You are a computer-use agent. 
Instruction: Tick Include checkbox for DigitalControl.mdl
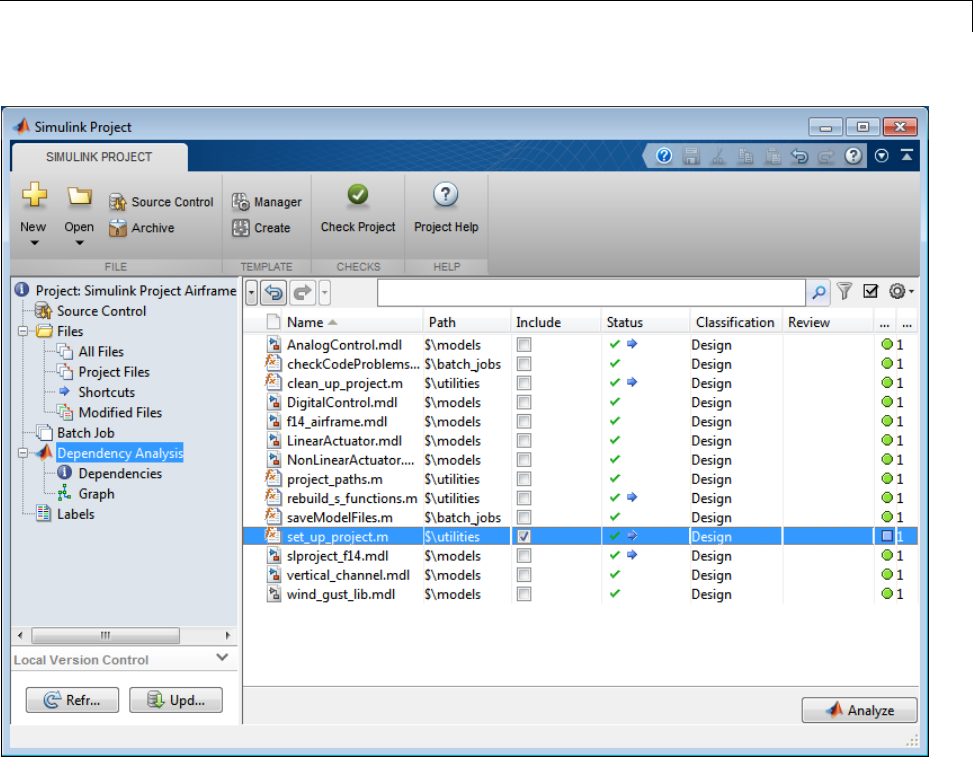point(524,402)
